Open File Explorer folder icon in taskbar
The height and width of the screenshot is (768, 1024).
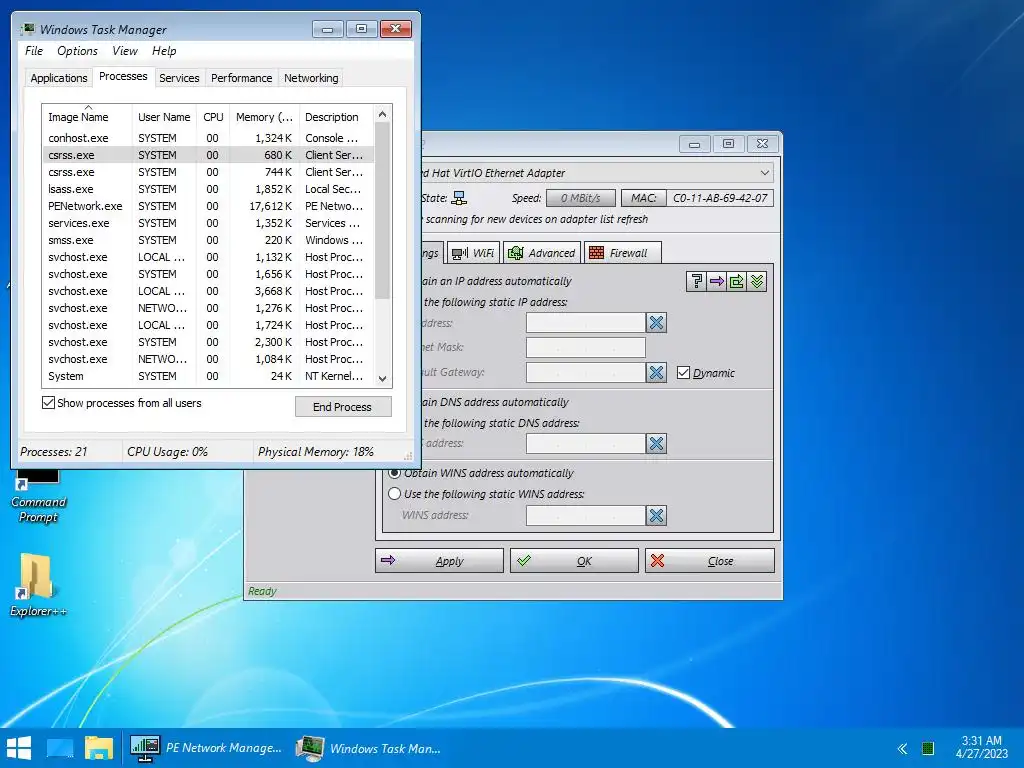99,748
